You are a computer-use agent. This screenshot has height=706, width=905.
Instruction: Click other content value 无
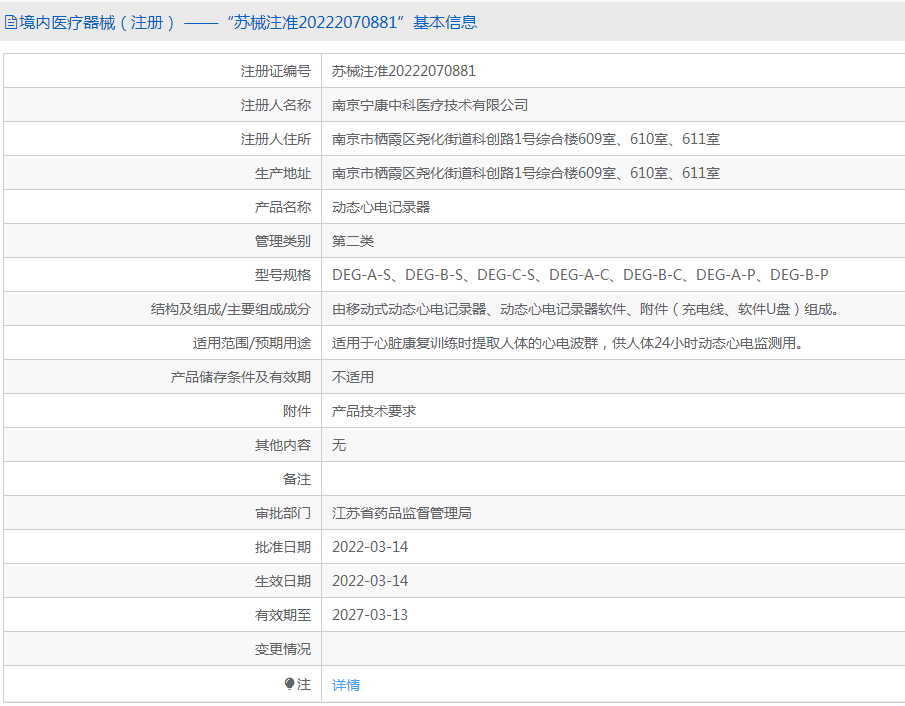click(x=339, y=445)
